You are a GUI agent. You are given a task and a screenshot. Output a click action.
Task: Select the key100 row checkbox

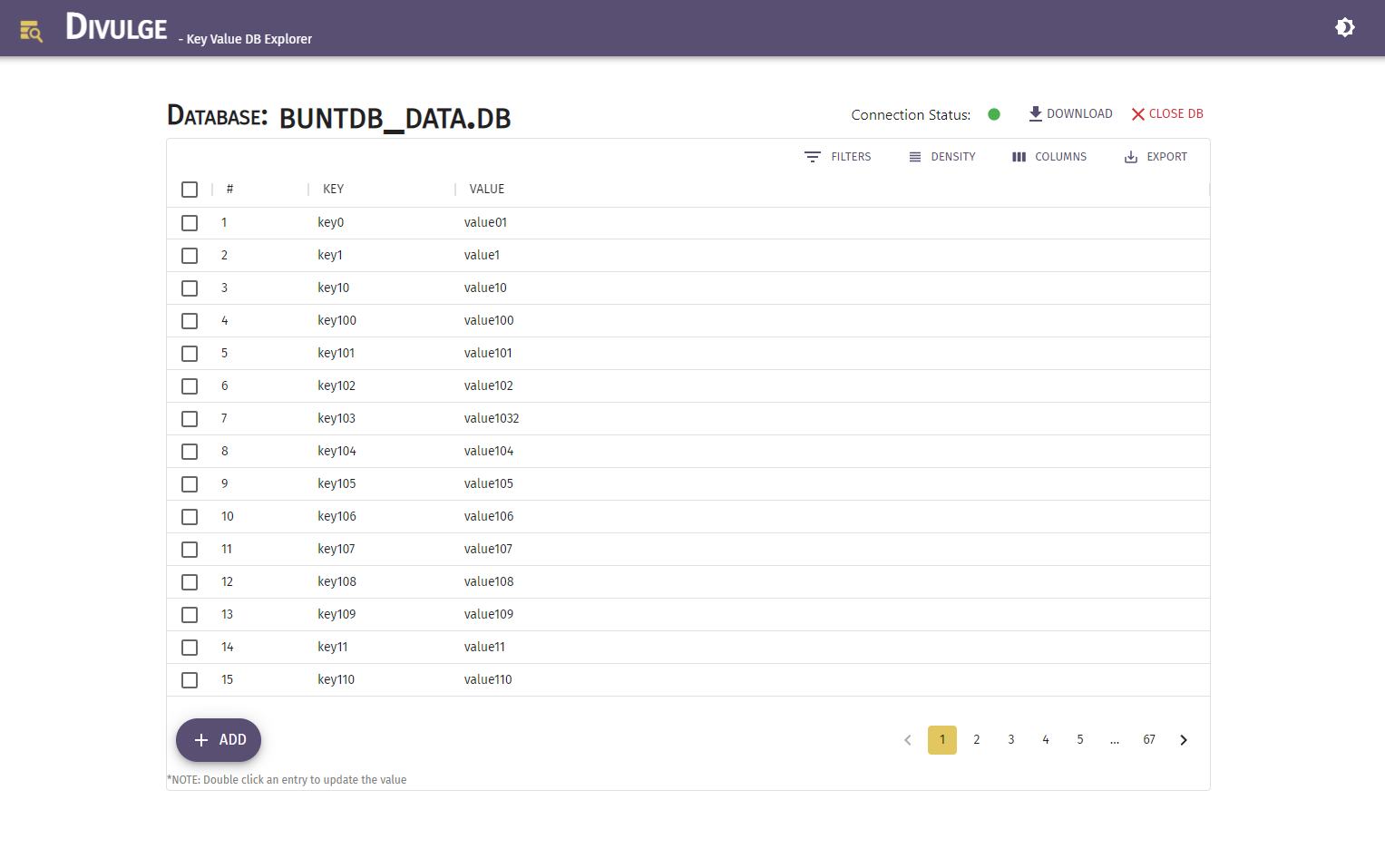(190, 321)
